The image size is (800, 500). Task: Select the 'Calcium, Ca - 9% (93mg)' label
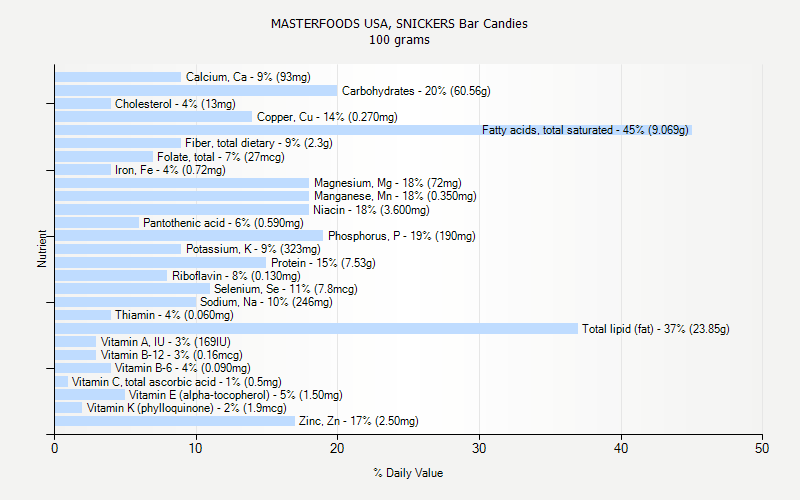pos(248,77)
